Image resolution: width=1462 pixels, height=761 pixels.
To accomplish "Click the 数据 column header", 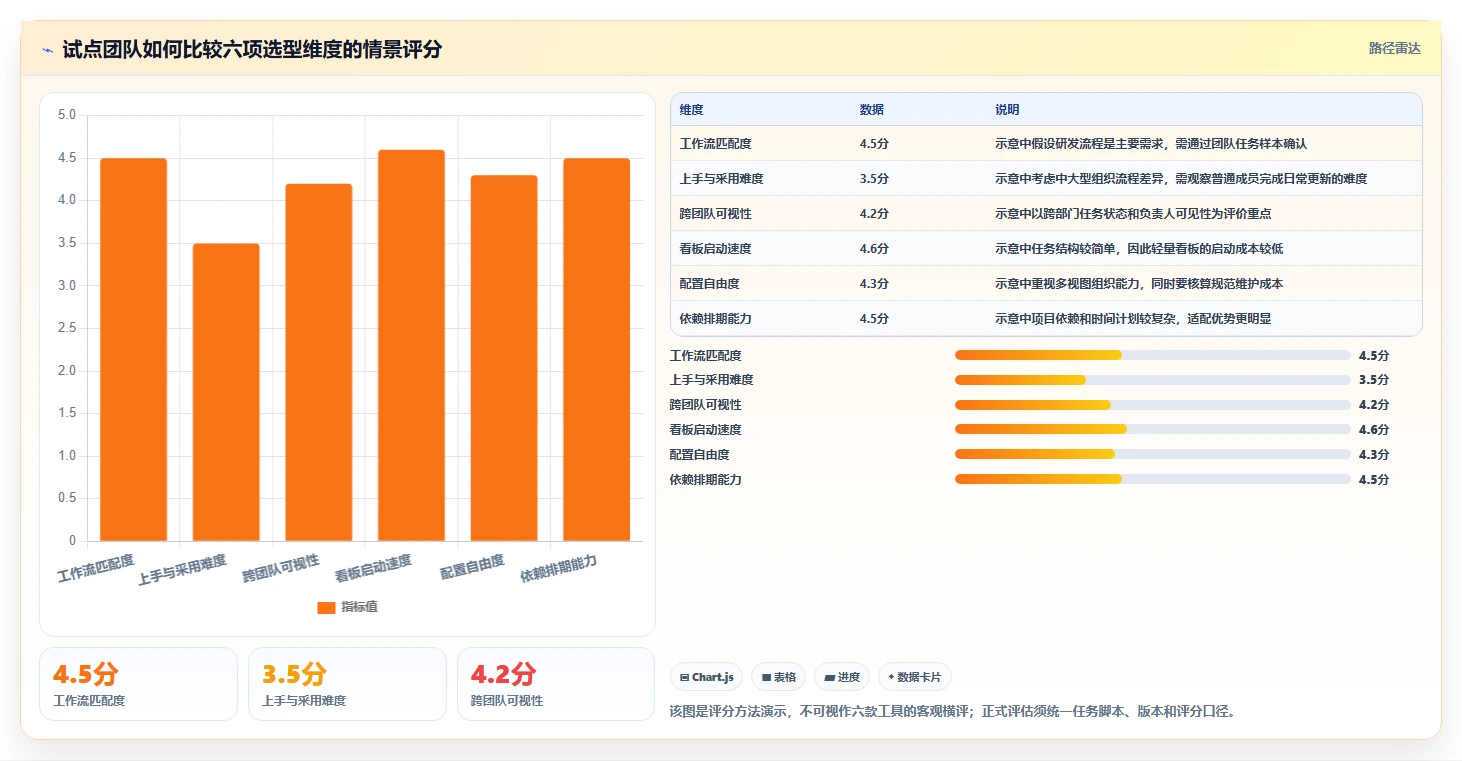I will pyautogui.click(x=871, y=110).
